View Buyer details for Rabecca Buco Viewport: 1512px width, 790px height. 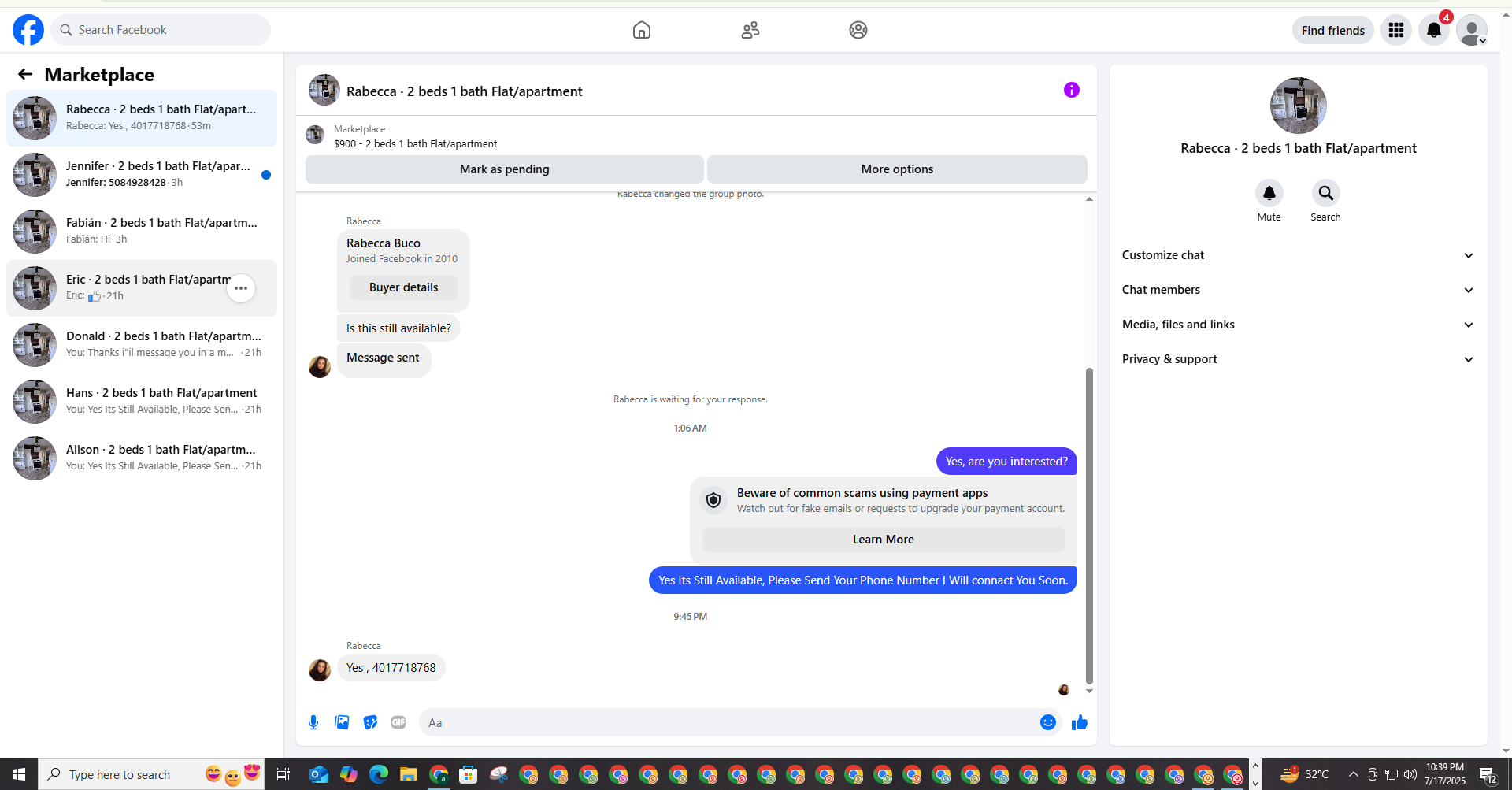403,287
